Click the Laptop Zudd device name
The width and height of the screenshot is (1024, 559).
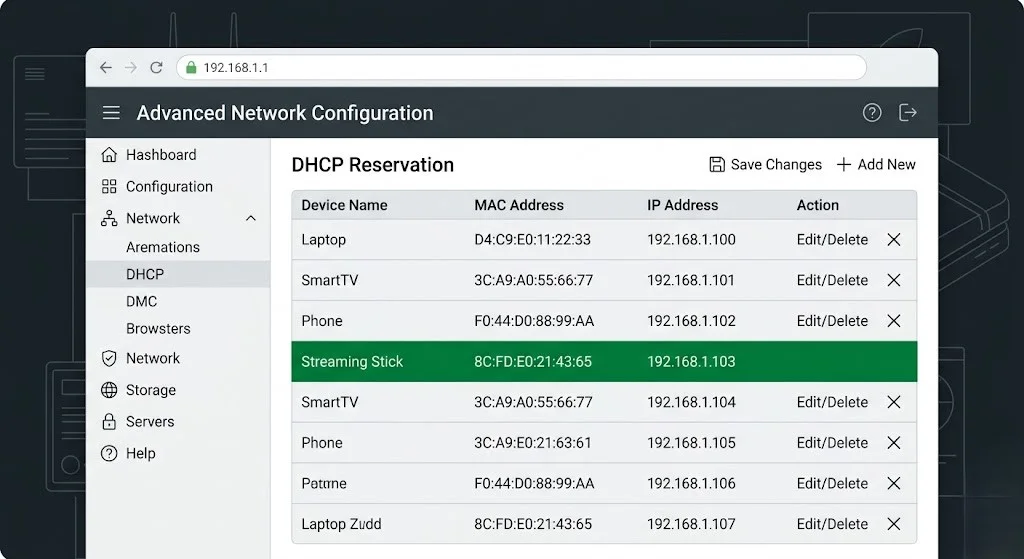pyautogui.click(x=341, y=524)
